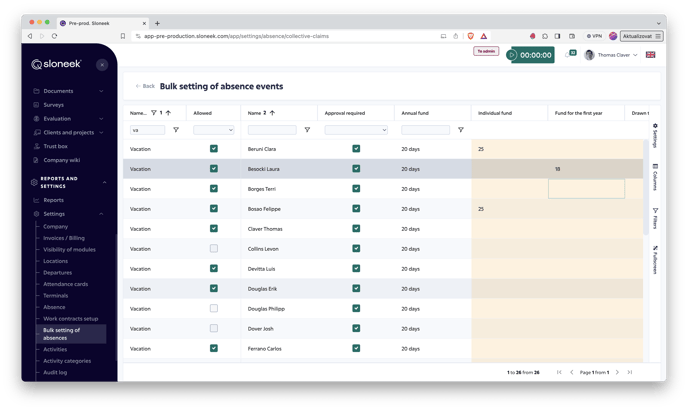Click the table's vertical scrollbar
The height and width of the screenshot is (410, 688).
[646, 187]
